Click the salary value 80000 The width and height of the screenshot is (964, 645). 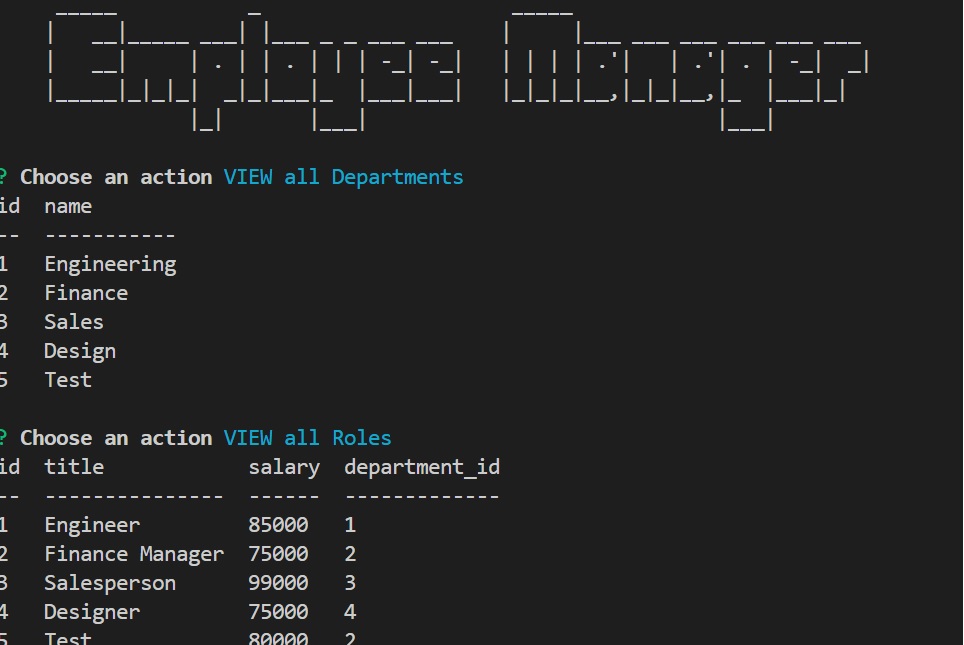click(278, 638)
